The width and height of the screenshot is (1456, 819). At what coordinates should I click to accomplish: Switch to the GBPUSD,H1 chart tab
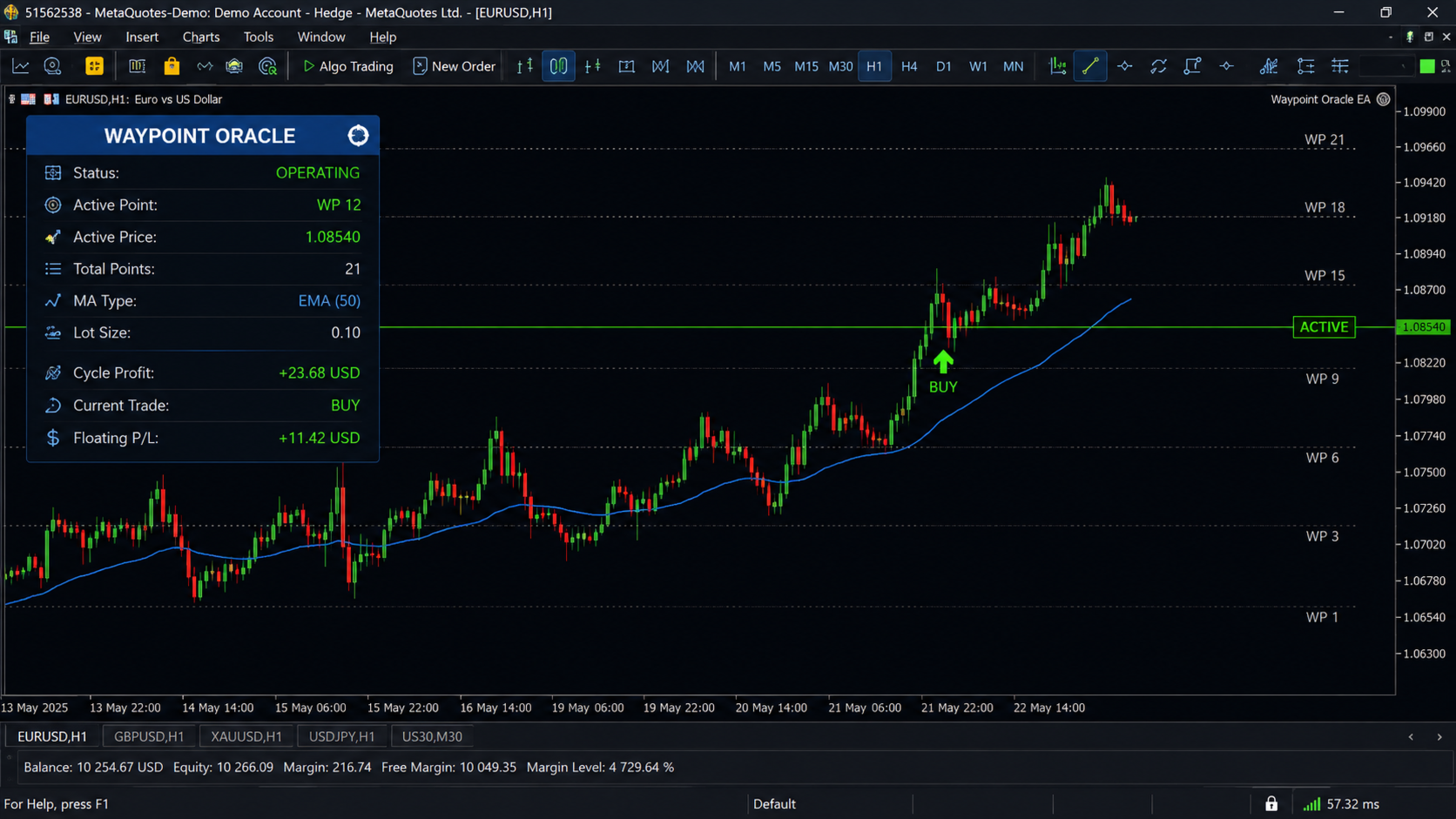pos(149,736)
